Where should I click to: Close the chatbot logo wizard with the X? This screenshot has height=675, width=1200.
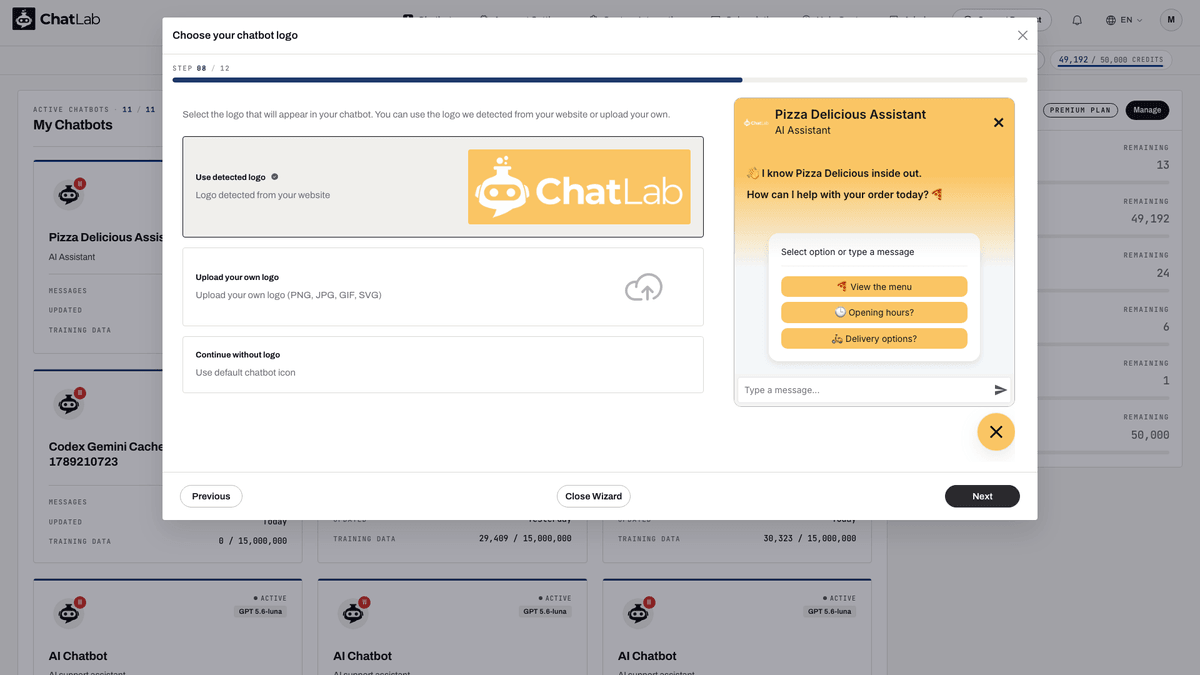(1022, 35)
